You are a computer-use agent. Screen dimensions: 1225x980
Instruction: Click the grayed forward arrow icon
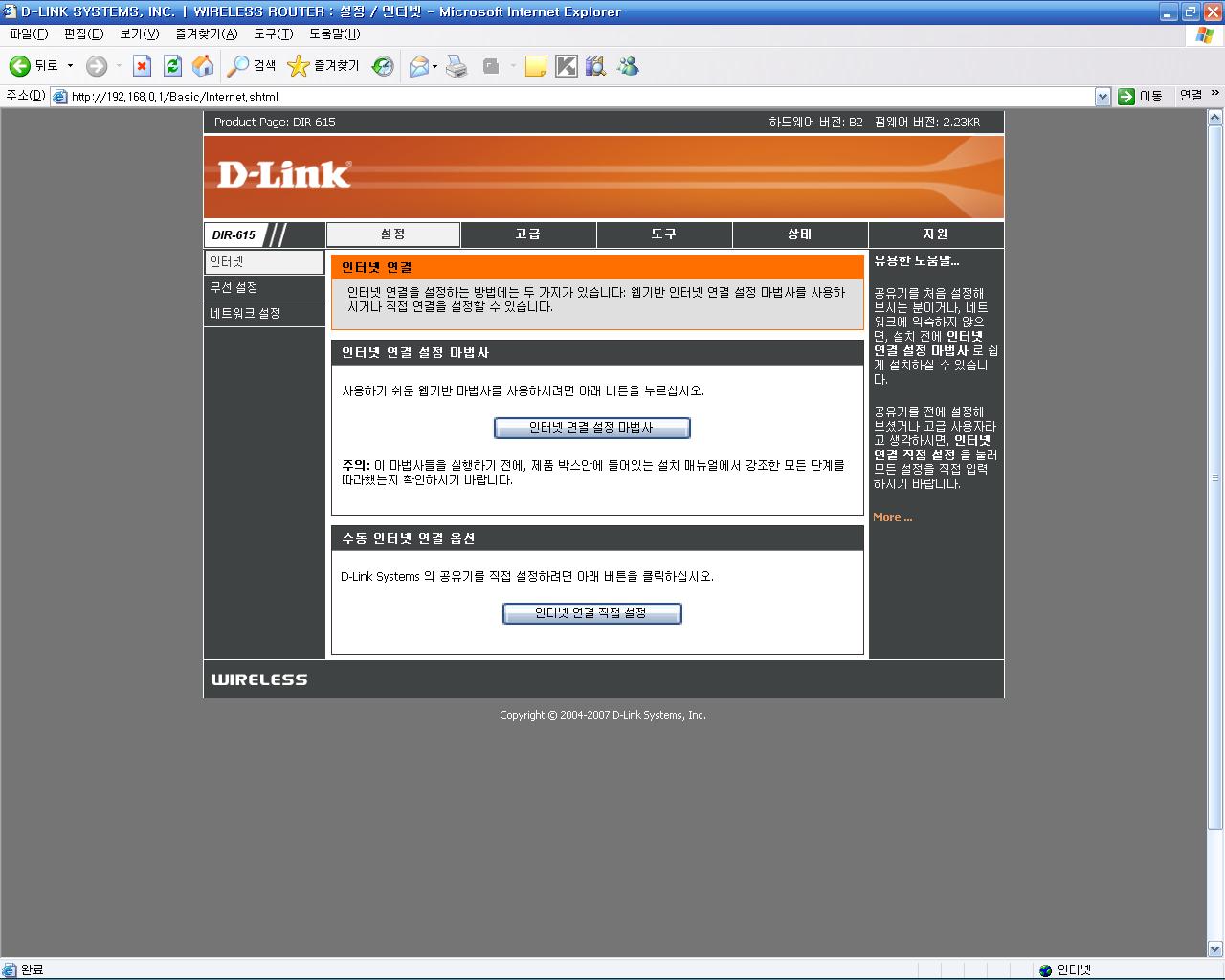point(97,66)
